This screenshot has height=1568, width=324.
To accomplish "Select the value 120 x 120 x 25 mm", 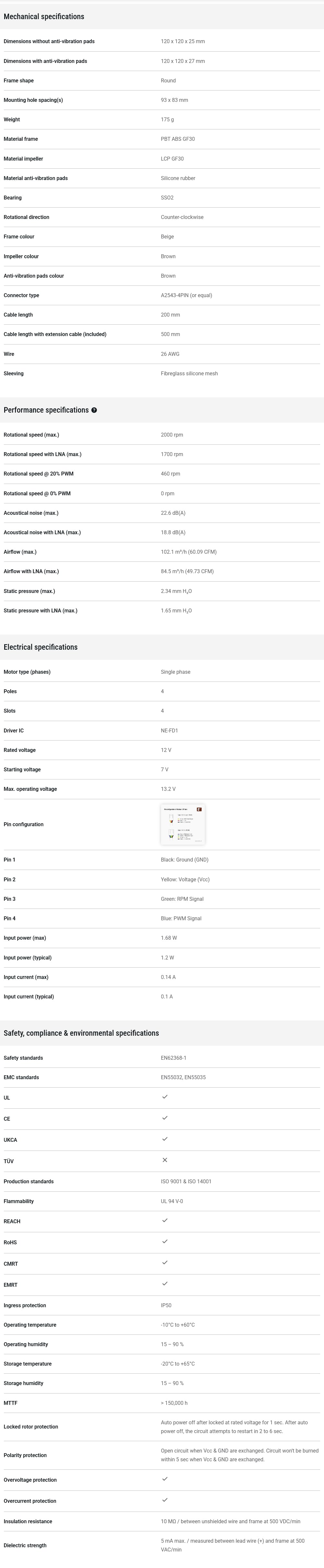I will click(x=183, y=42).
